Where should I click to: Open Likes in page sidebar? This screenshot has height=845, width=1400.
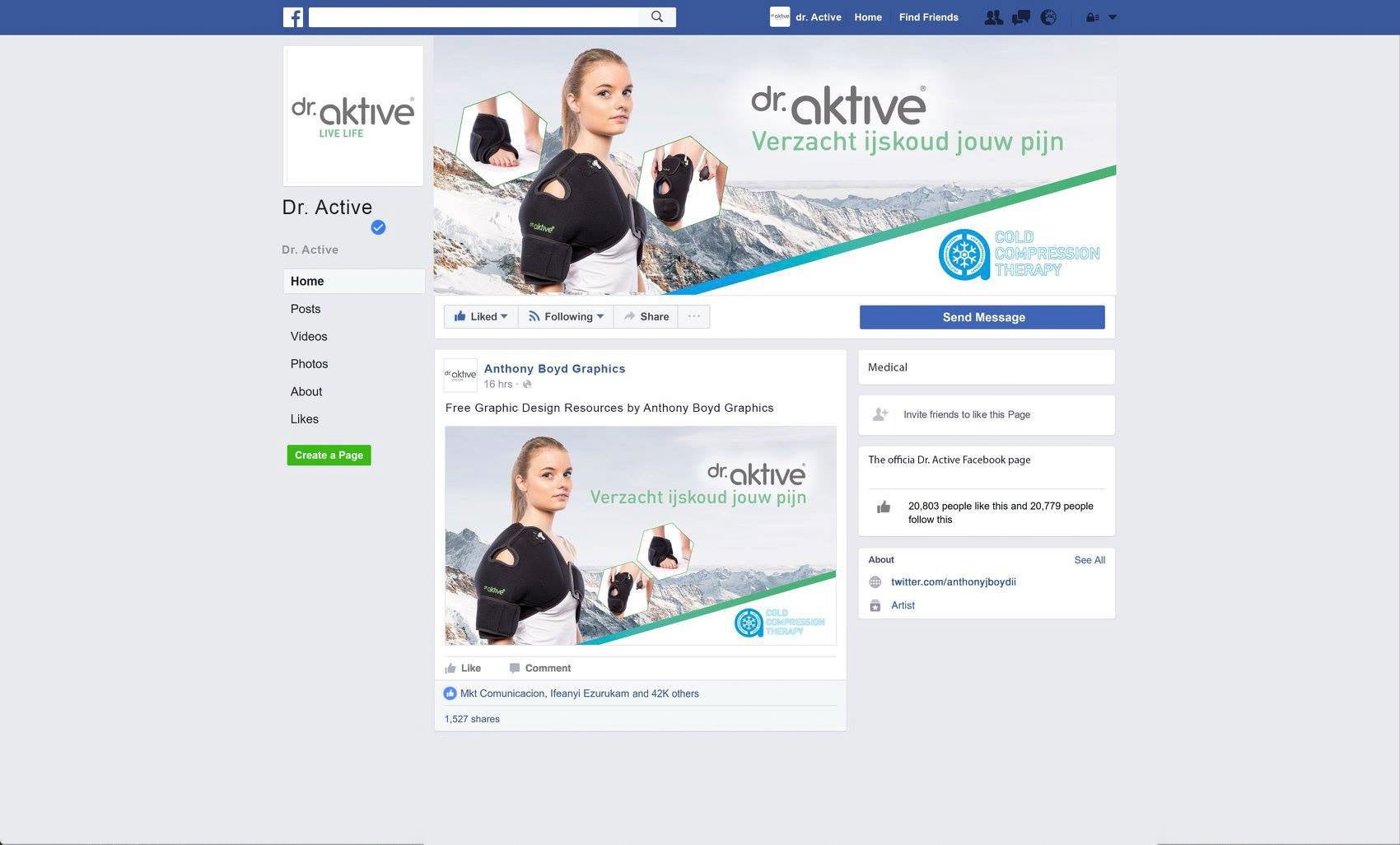pyautogui.click(x=305, y=419)
